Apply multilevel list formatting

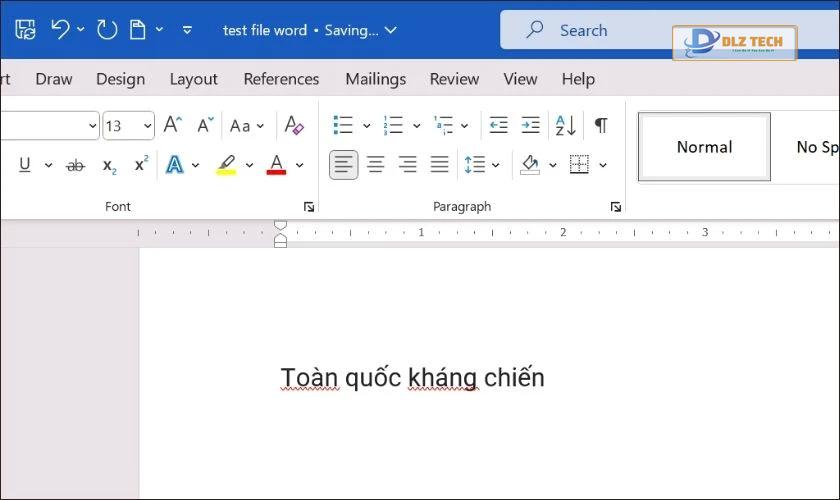(444, 125)
